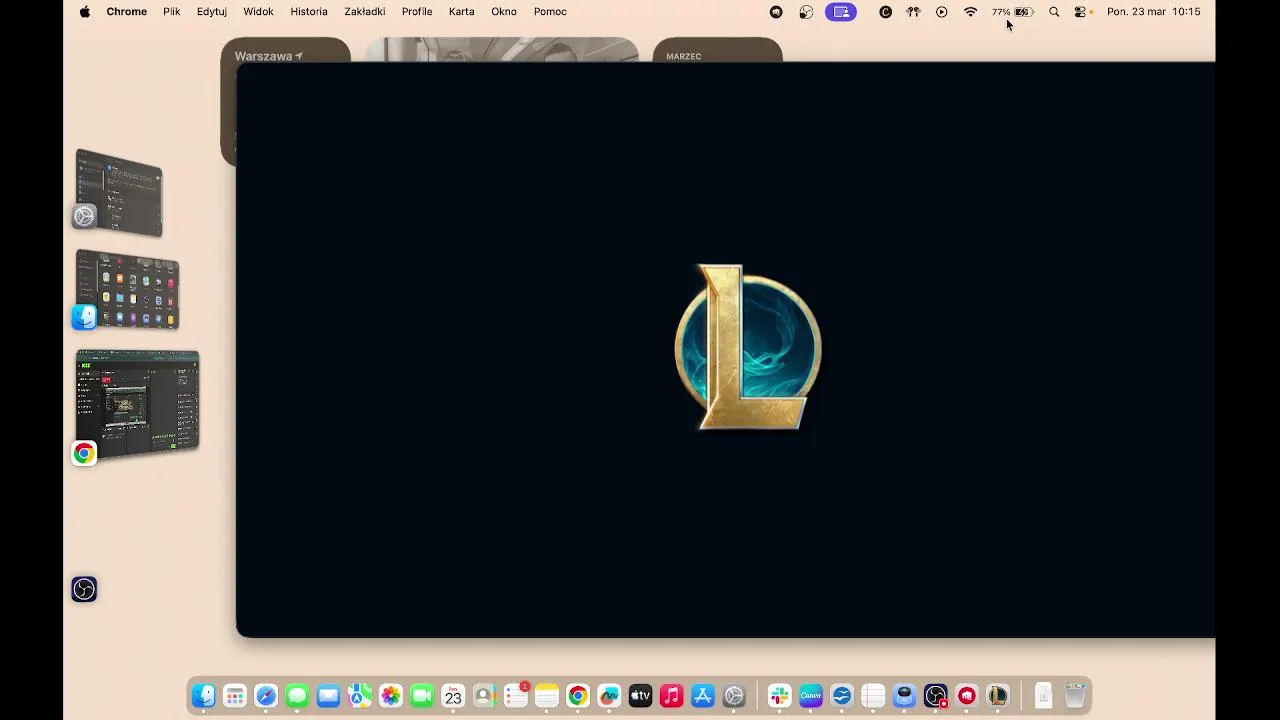Open Music app in the Dock
The width and height of the screenshot is (1280, 720).
click(x=672, y=696)
